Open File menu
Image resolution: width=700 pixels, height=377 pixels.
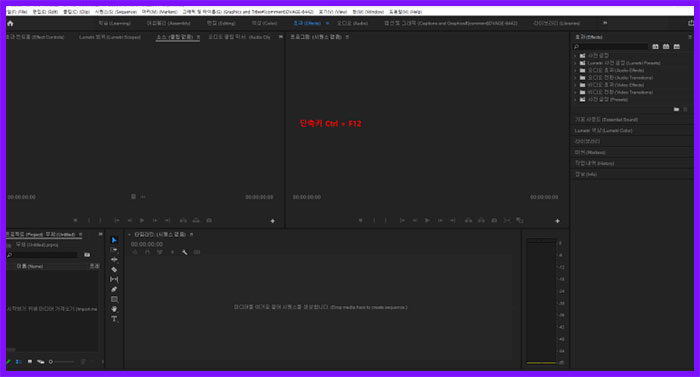click(17, 12)
